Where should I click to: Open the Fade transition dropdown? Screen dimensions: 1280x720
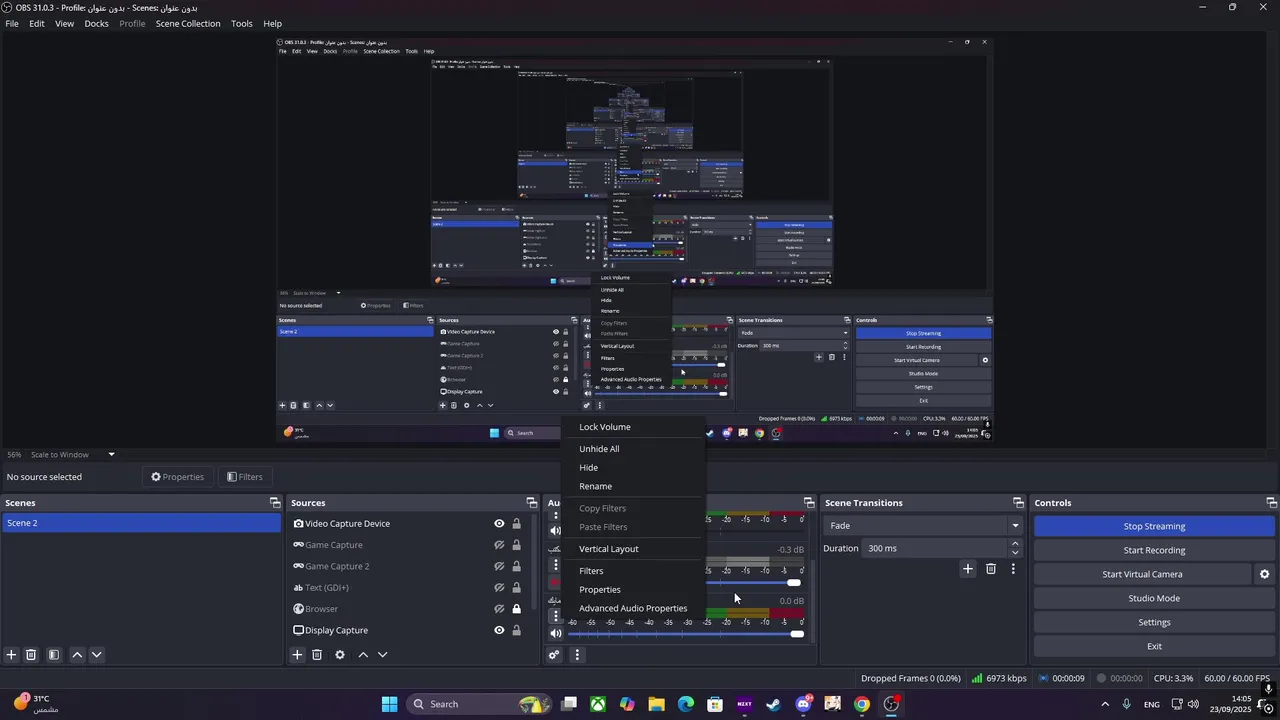[922, 526]
